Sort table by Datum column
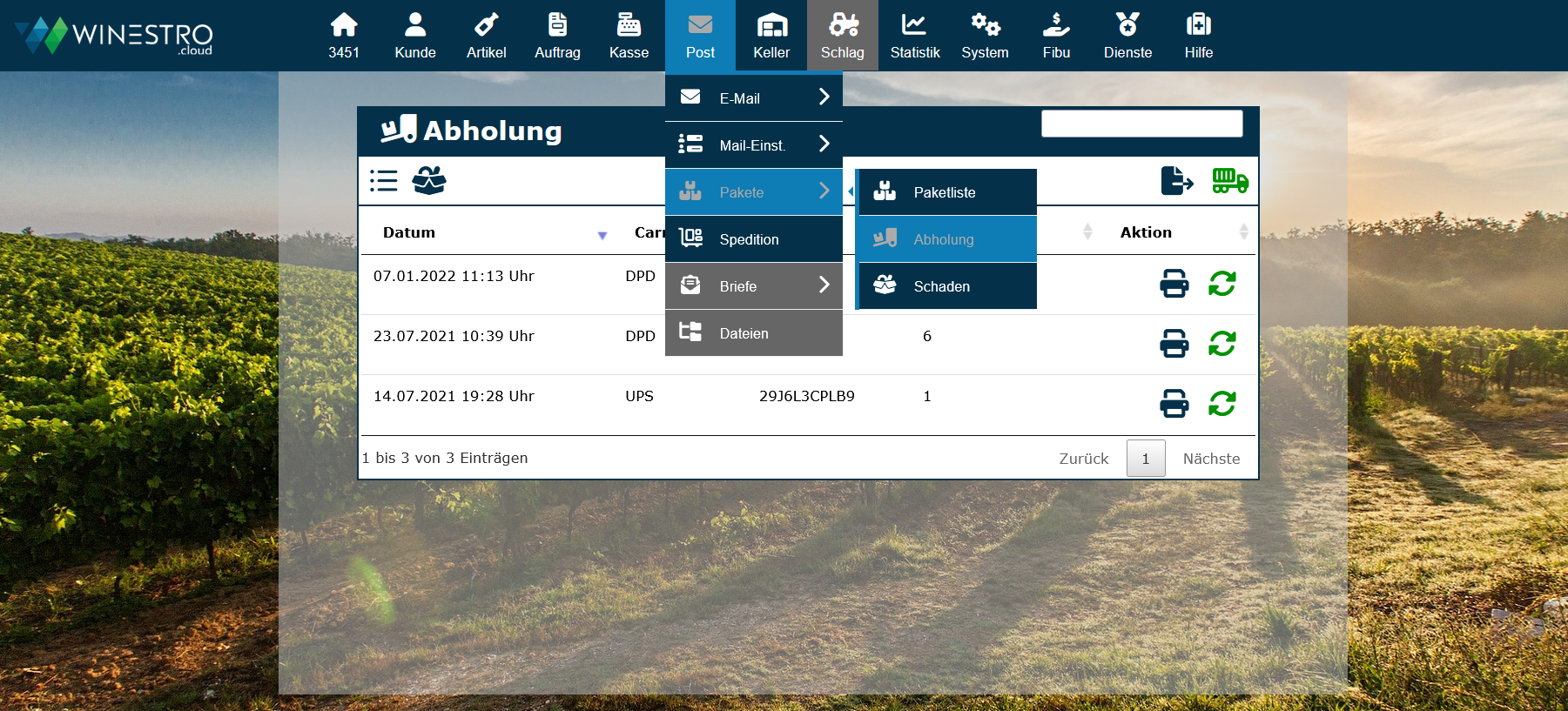This screenshot has width=1568, height=711. [409, 232]
